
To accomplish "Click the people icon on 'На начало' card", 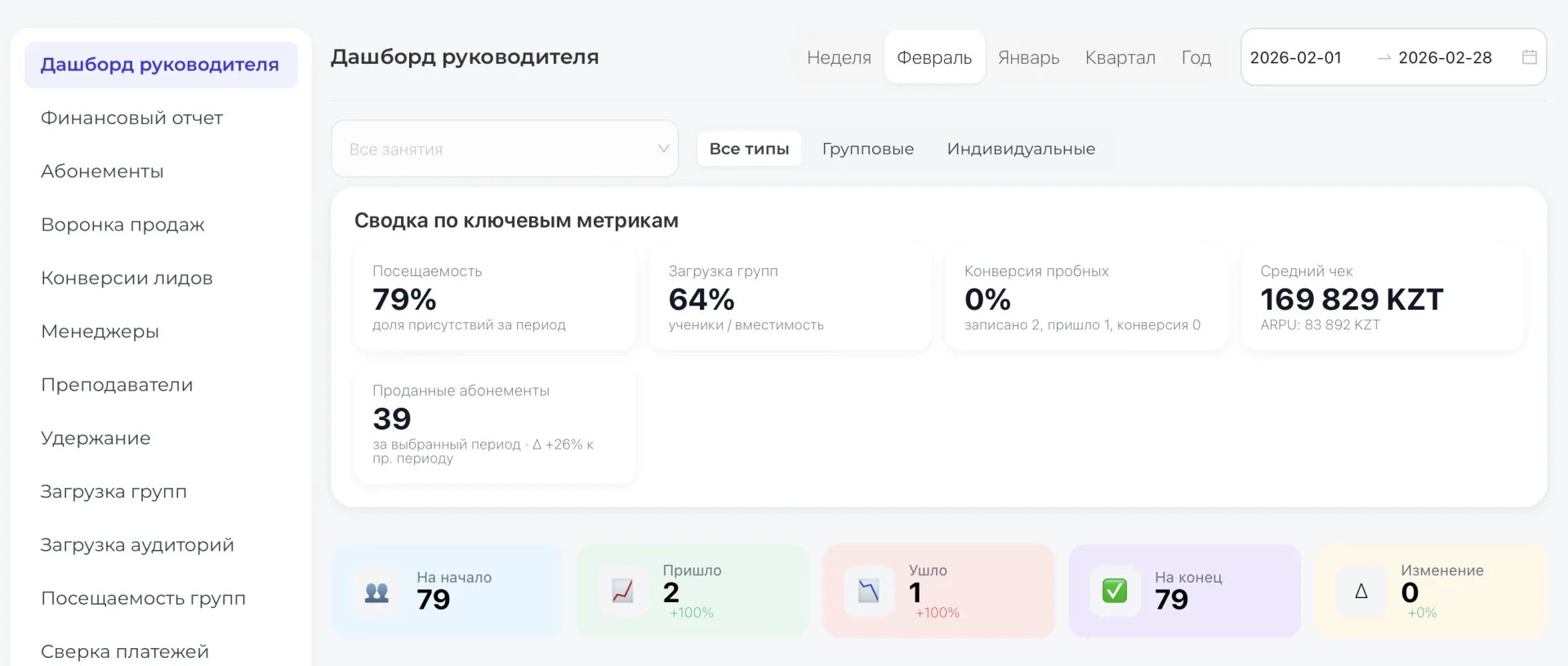I will [x=376, y=592].
